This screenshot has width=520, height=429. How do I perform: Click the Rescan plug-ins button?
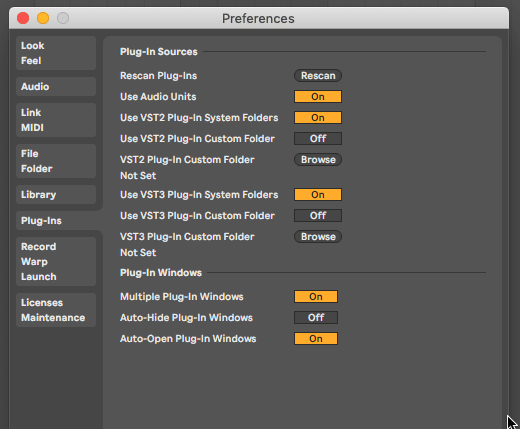(318, 76)
